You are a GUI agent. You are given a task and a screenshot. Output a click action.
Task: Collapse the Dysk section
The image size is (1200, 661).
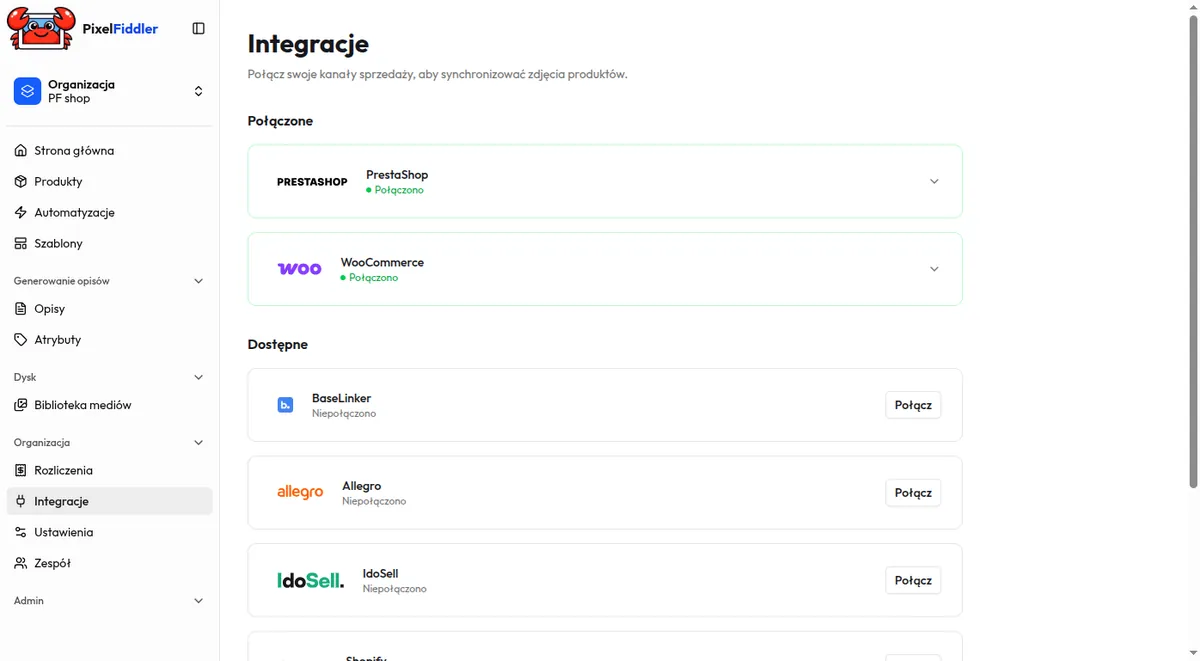tap(198, 377)
